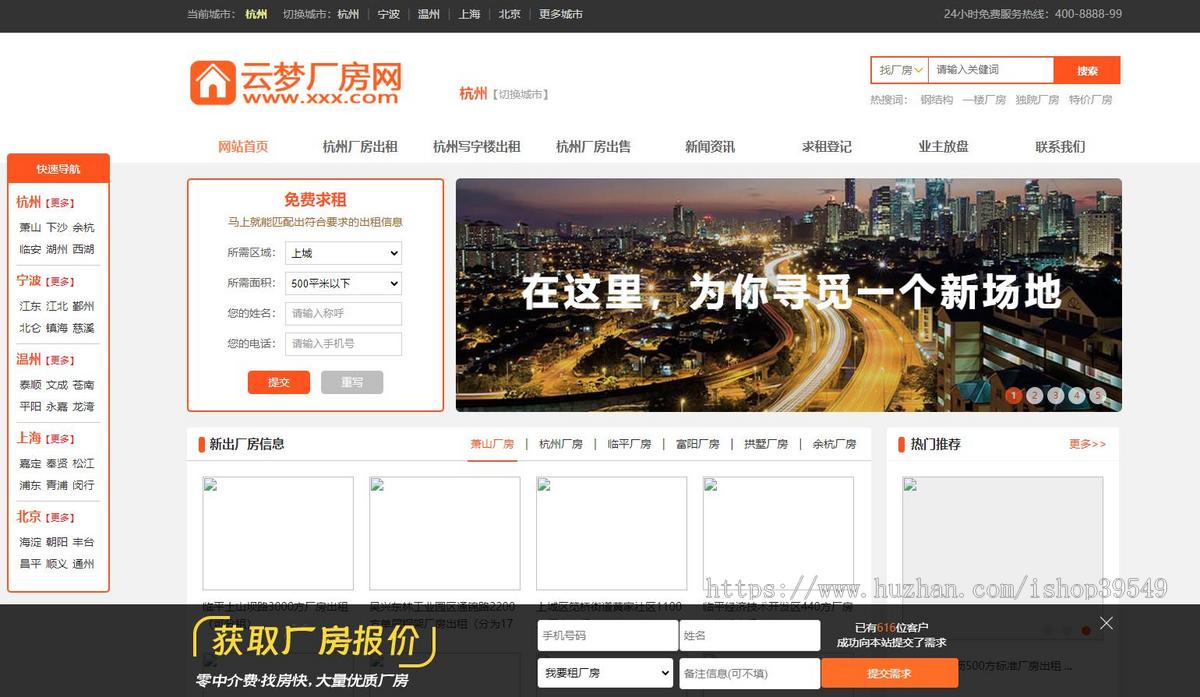Close the bottom quote banner
Viewport: 1200px width, 697px height.
[1105, 623]
